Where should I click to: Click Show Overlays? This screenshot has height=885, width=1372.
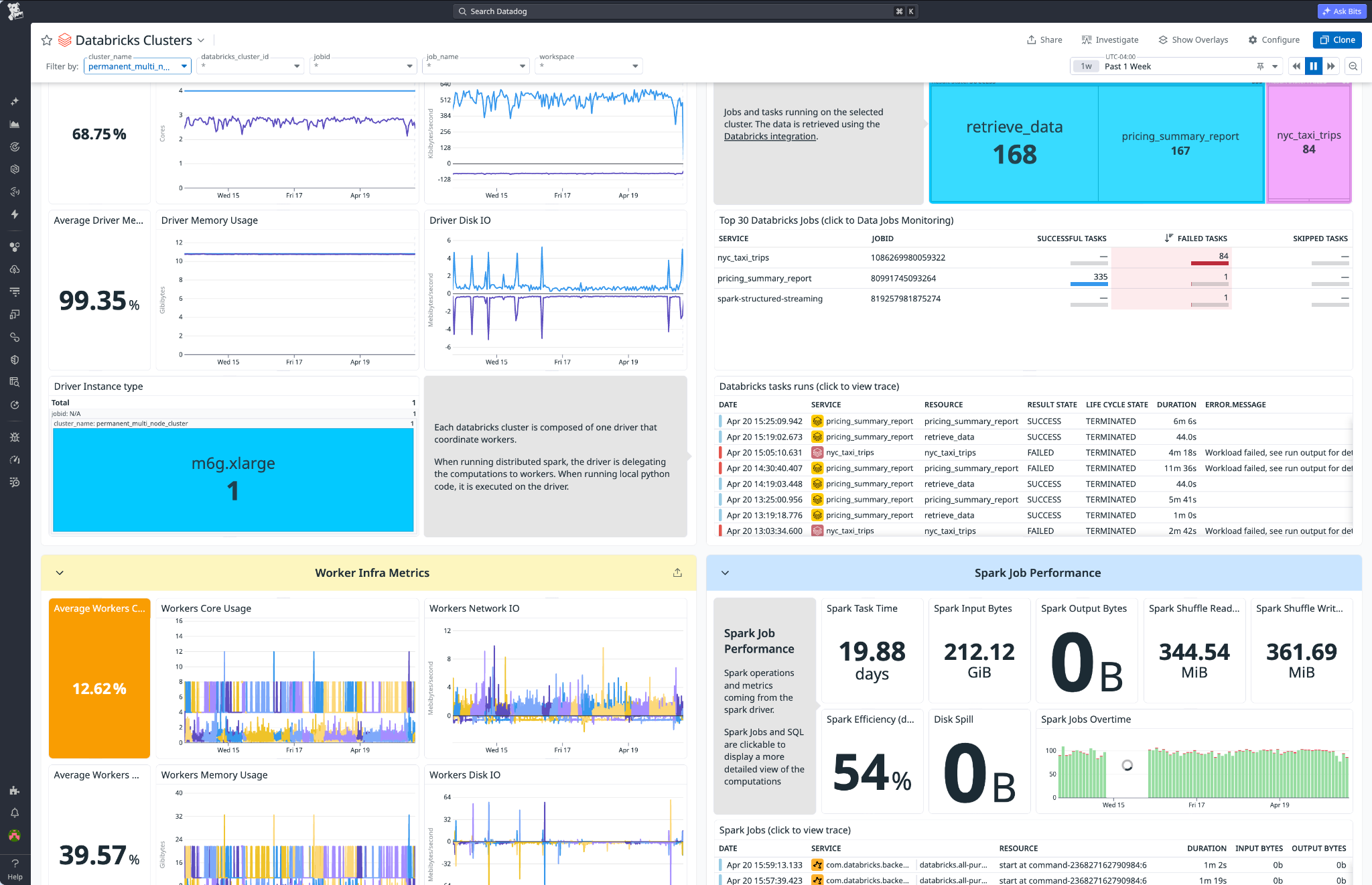tap(1193, 40)
